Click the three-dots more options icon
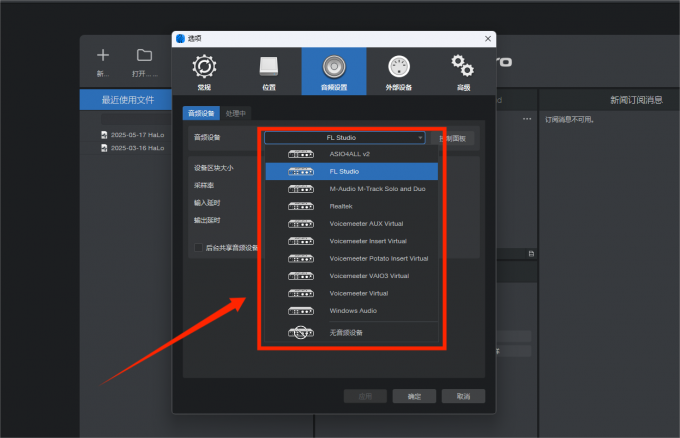The height and width of the screenshot is (438, 680). click(527, 119)
